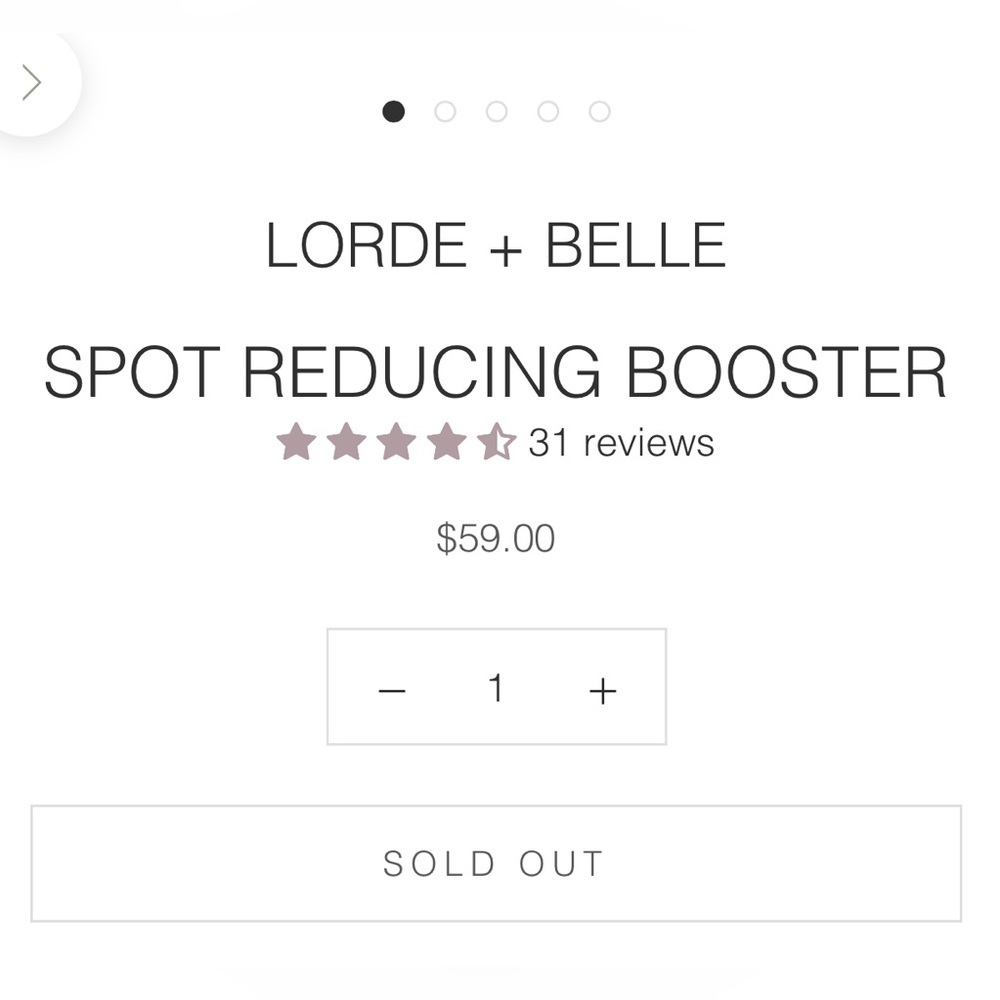Select the second star in the rating
The width and height of the screenshot is (1000, 1000).
[x=350, y=440]
